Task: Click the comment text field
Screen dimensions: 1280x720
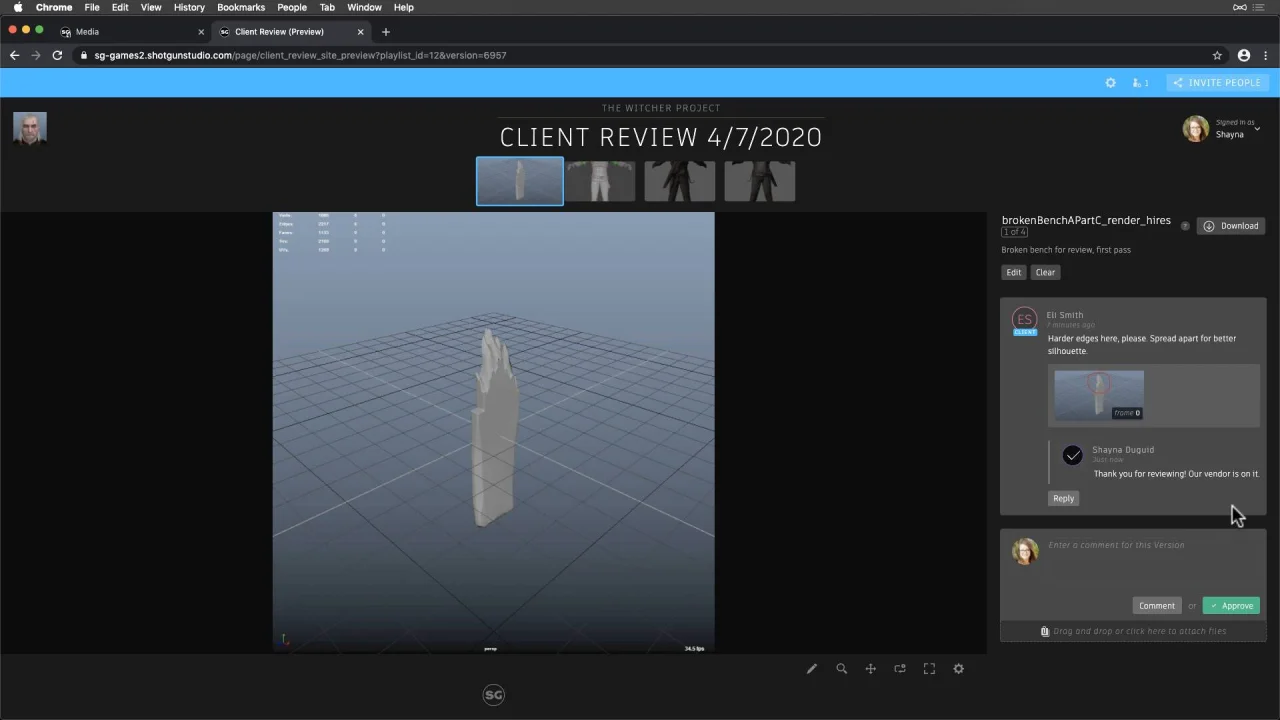Action: (x=1154, y=562)
